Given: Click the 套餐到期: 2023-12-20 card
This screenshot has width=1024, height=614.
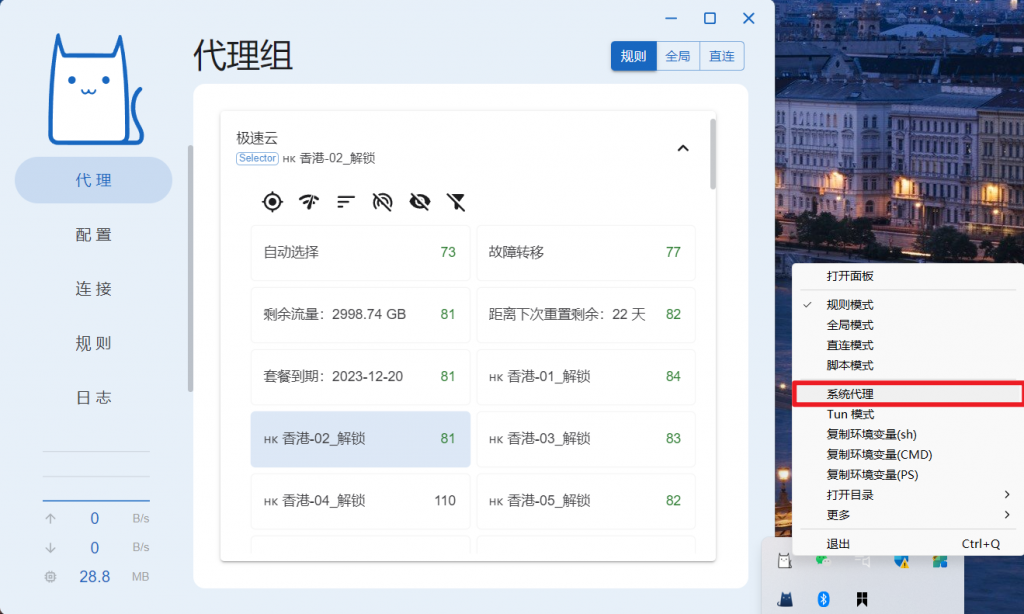Looking at the screenshot, I should (360, 377).
